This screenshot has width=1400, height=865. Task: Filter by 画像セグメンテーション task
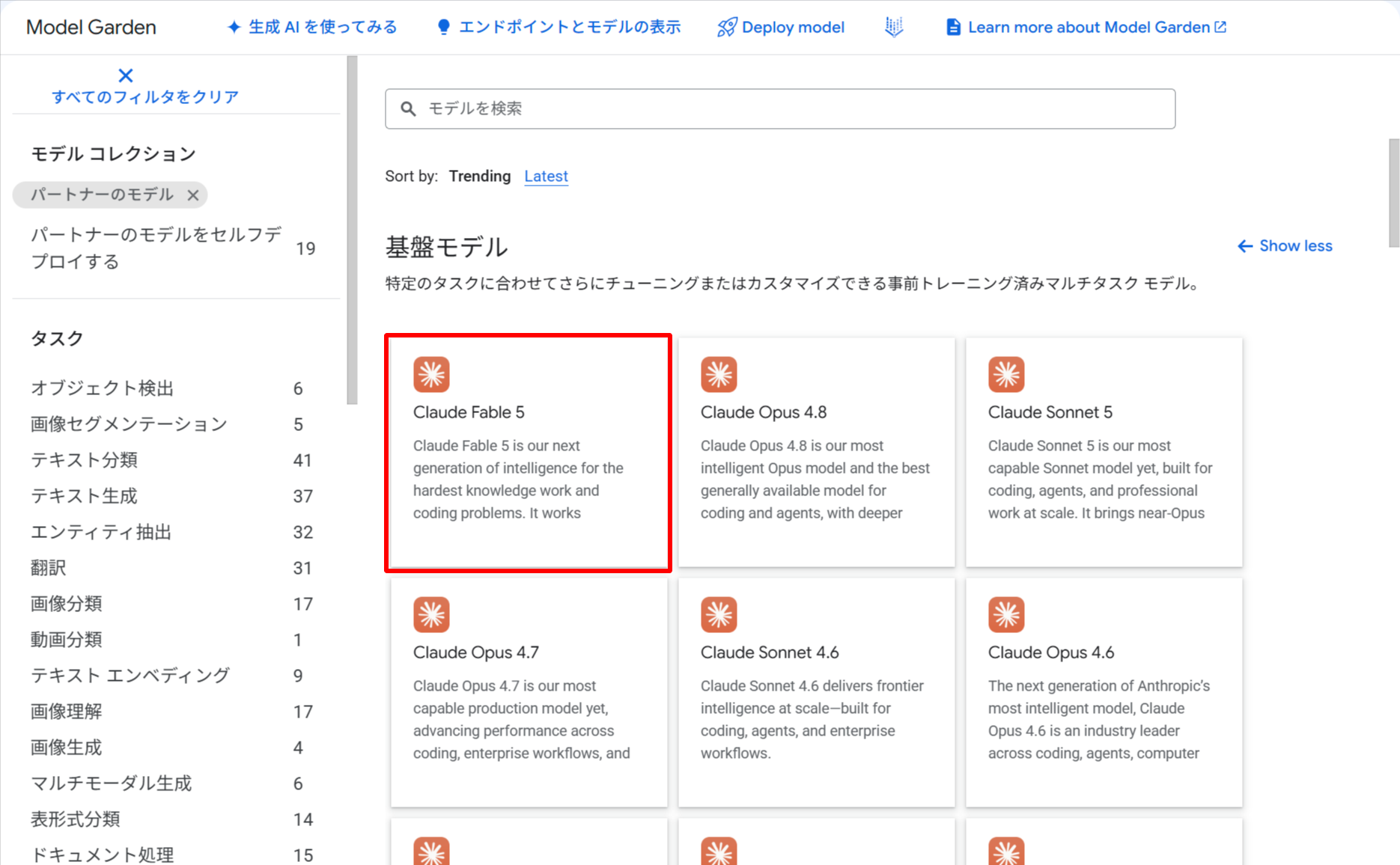pos(129,424)
